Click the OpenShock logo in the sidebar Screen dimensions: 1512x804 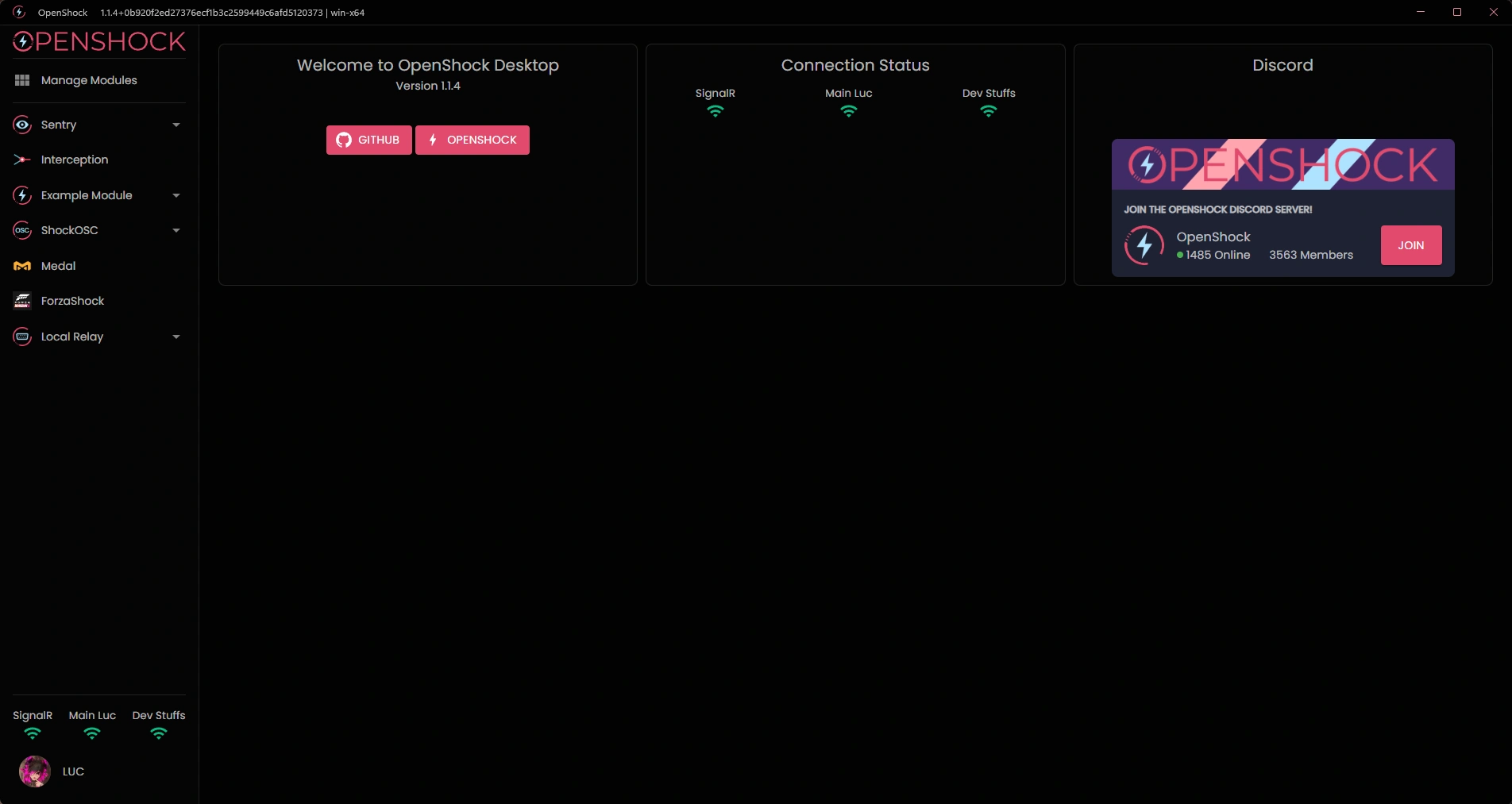(x=99, y=41)
